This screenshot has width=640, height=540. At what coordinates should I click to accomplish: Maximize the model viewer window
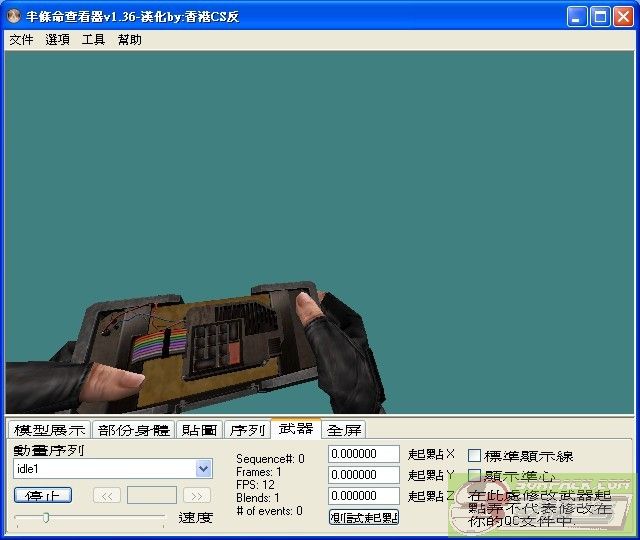[600, 16]
